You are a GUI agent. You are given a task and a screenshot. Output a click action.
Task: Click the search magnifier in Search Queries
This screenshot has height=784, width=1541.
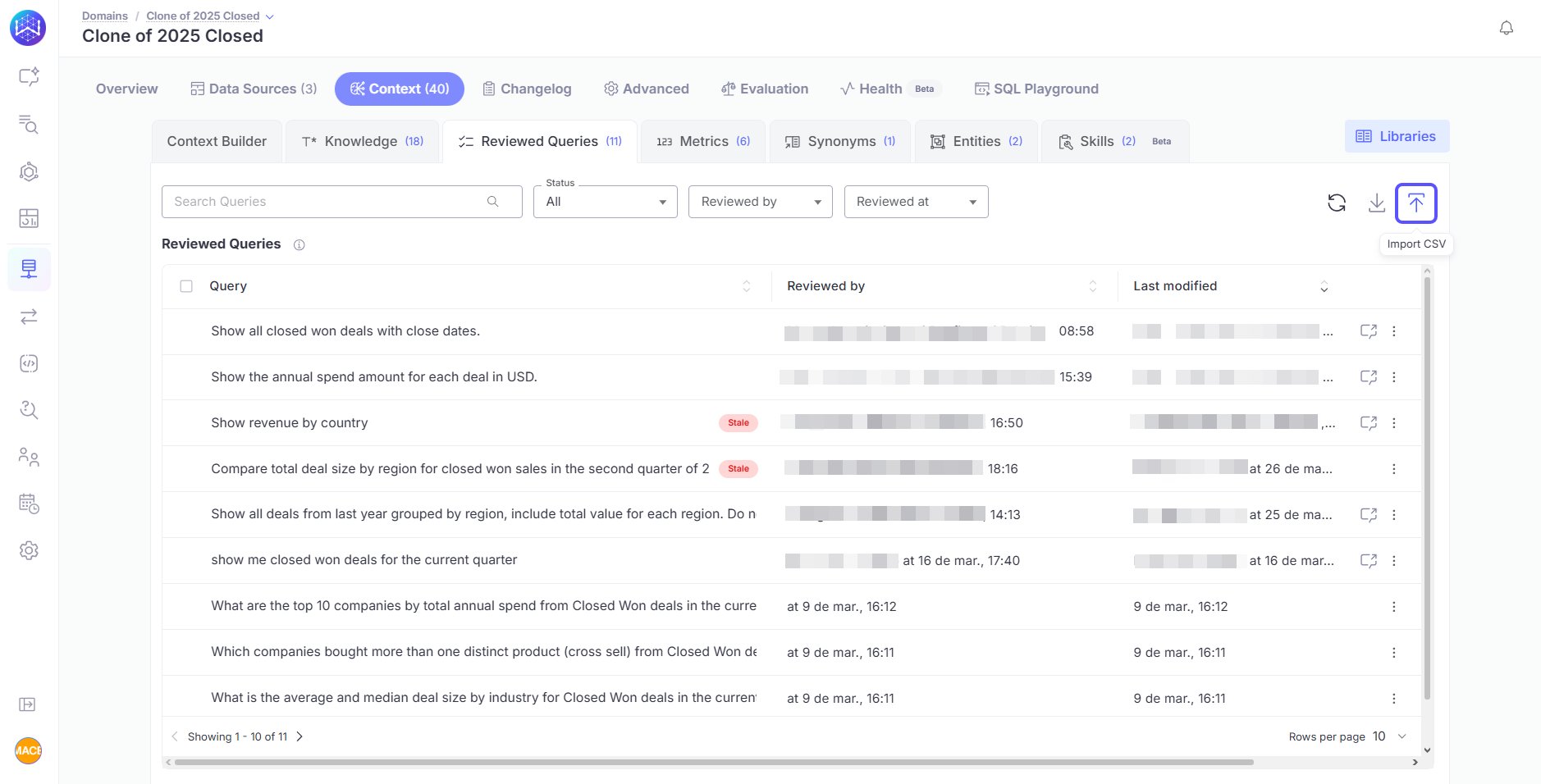coord(493,202)
